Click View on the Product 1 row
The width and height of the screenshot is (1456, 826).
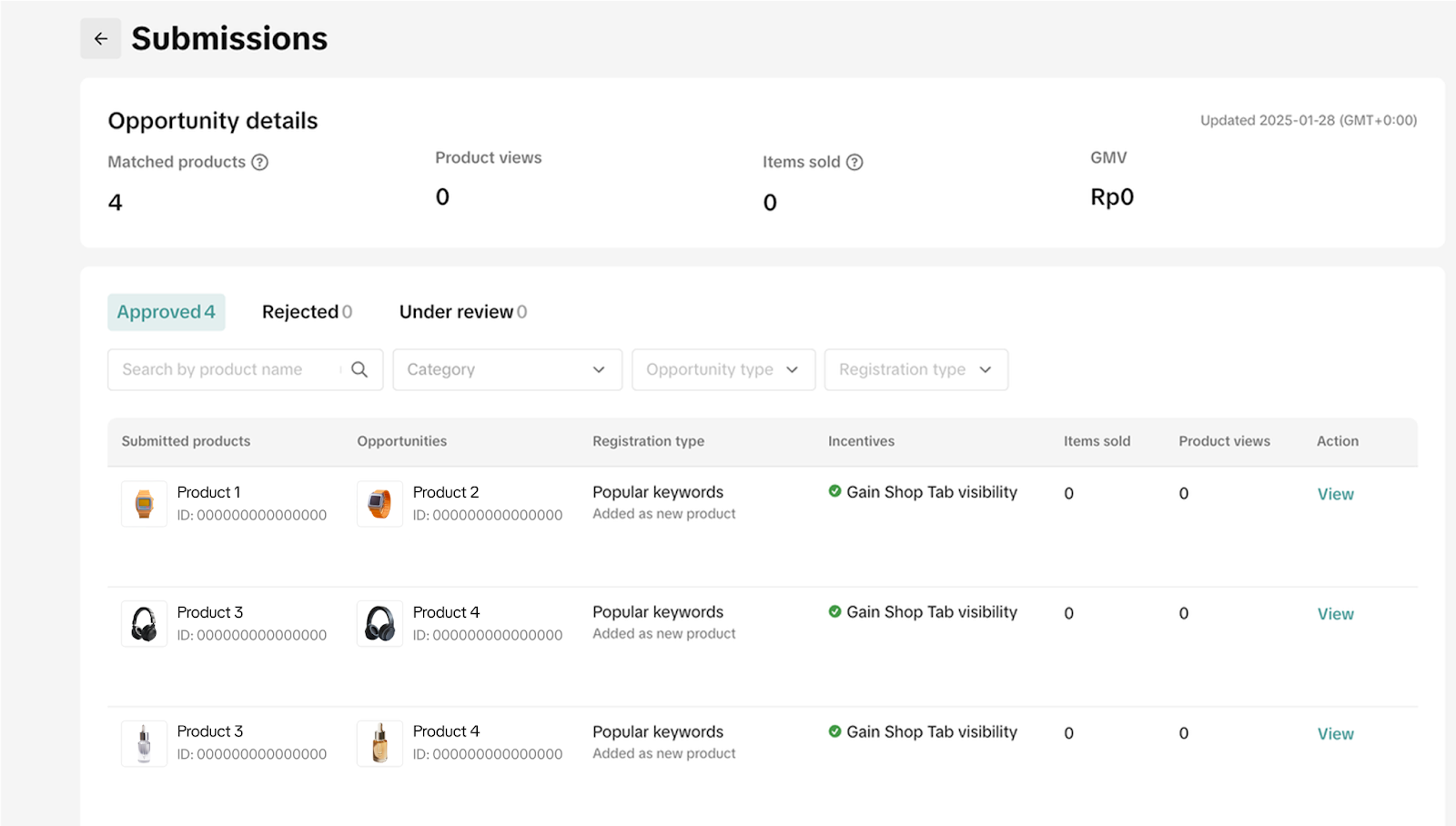pyautogui.click(x=1334, y=494)
